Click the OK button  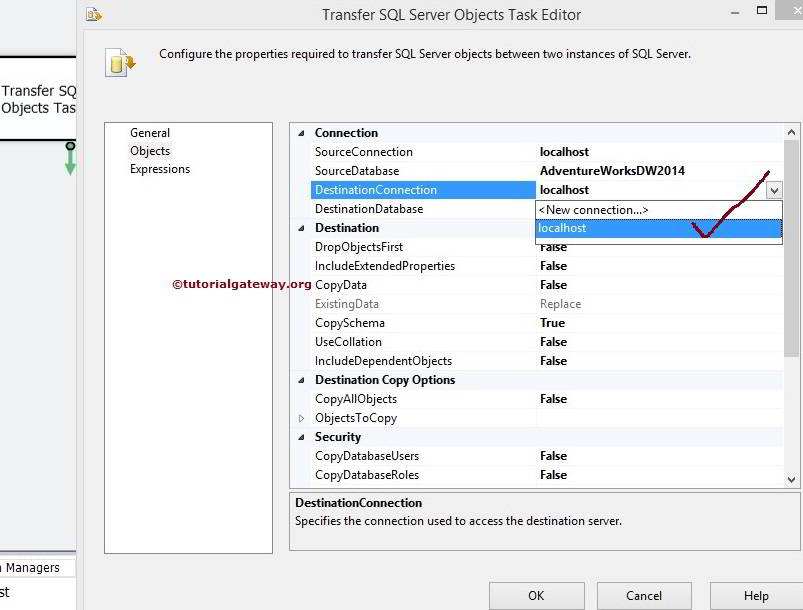[x=536, y=595]
